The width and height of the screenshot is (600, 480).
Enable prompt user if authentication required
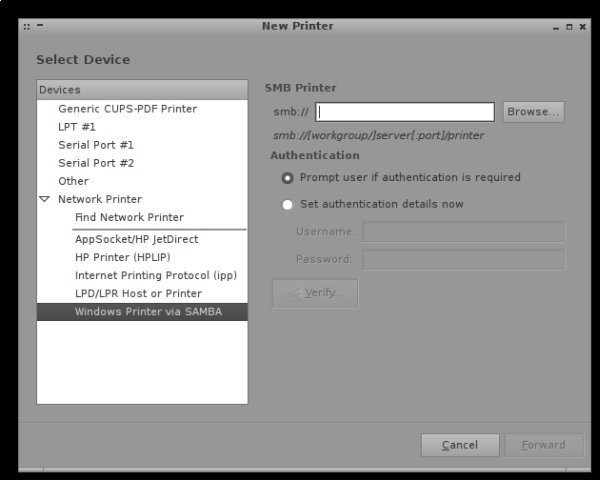pyautogui.click(x=288, y=178)
